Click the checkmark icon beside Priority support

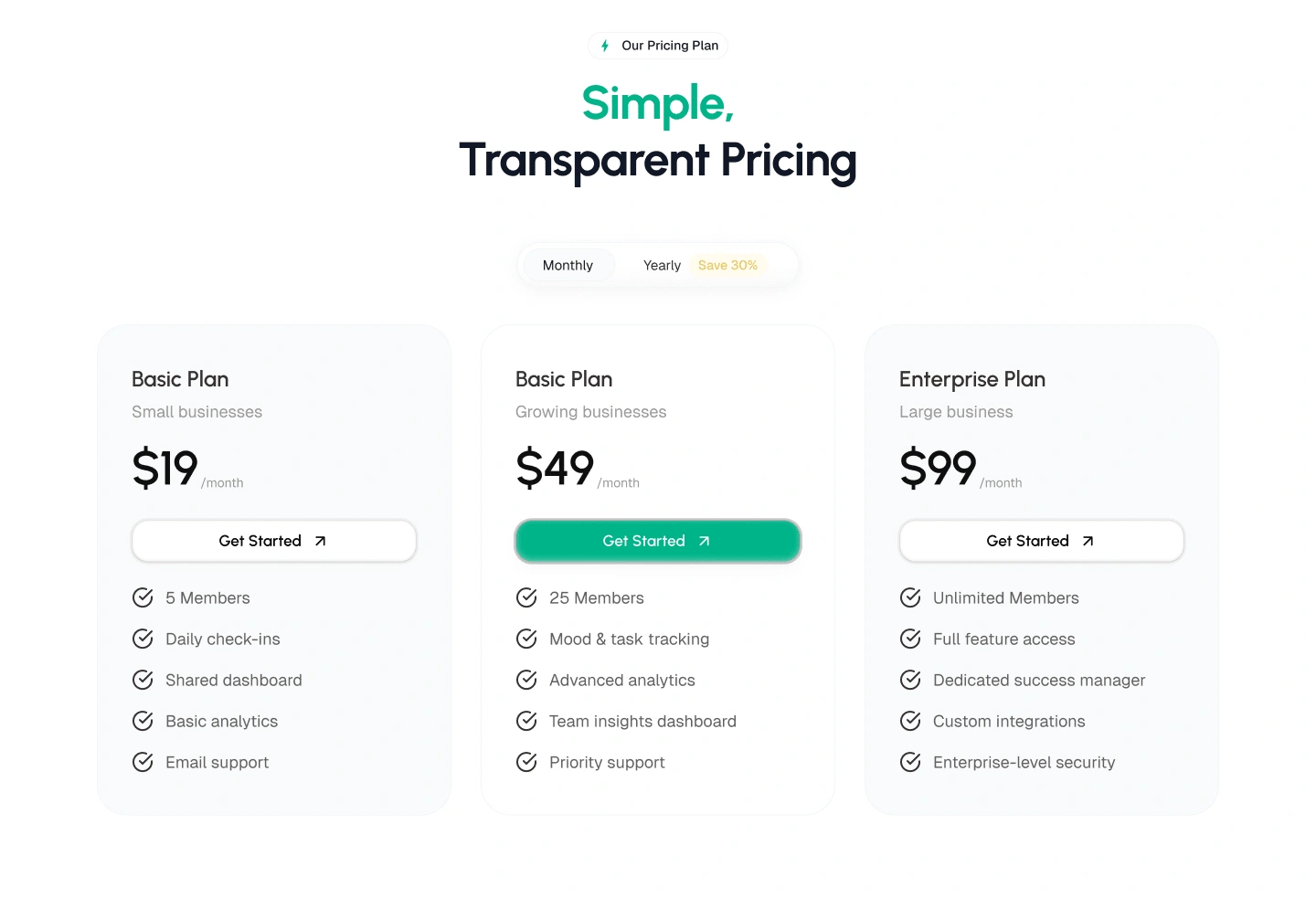(x=526, y=762)
